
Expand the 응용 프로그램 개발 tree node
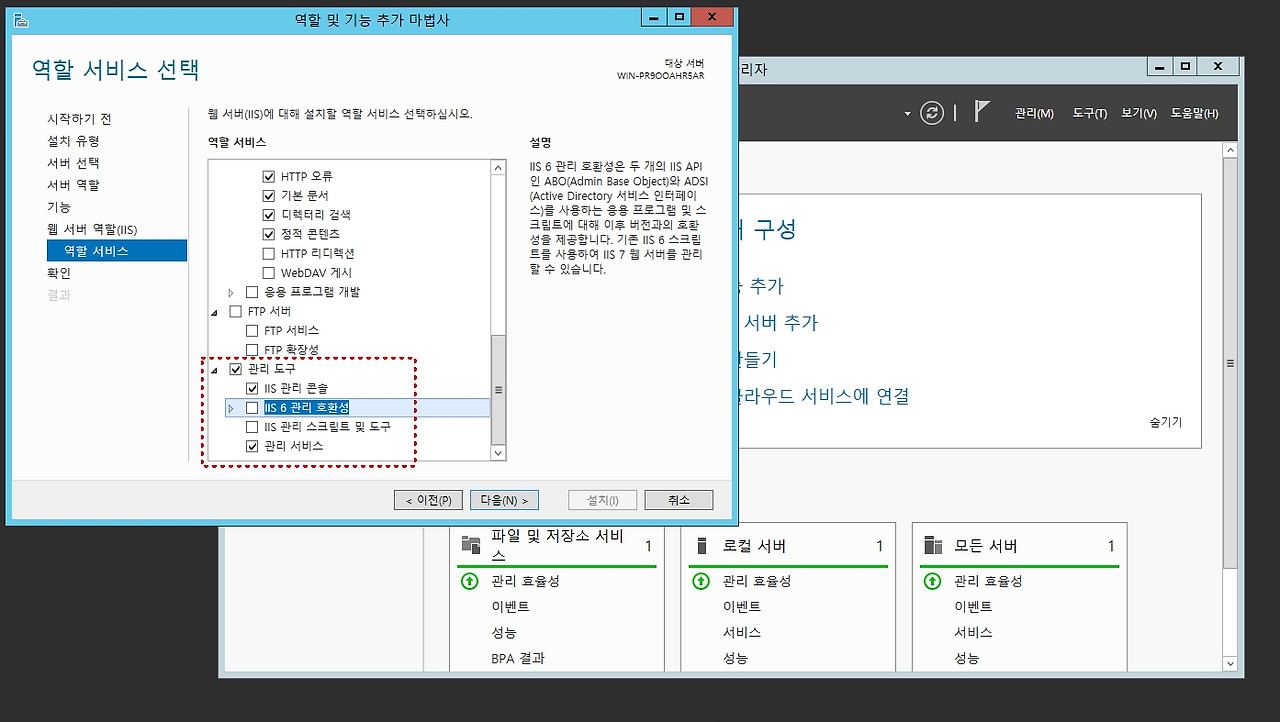click(x=231, y=292)
